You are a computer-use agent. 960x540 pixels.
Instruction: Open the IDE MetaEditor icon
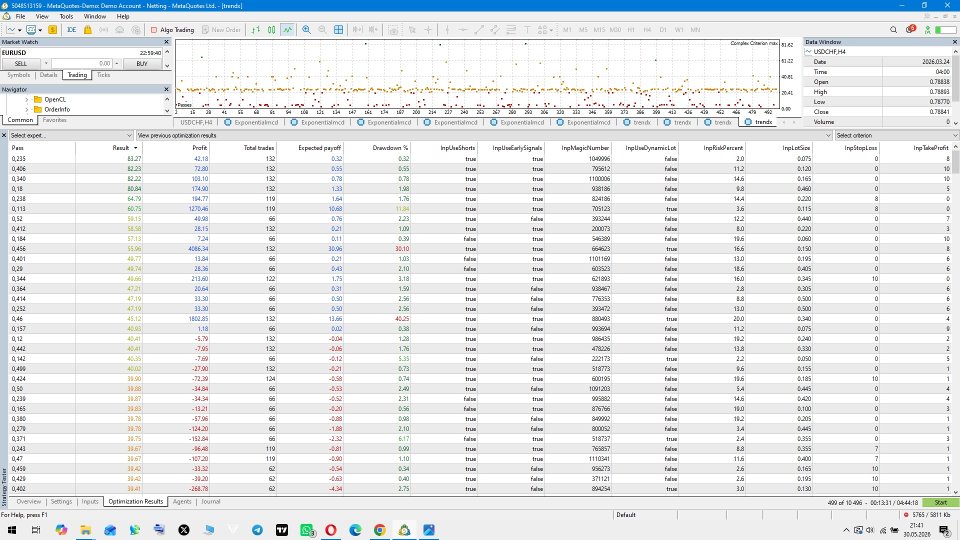pyautogui.click(x=72, y=29)
